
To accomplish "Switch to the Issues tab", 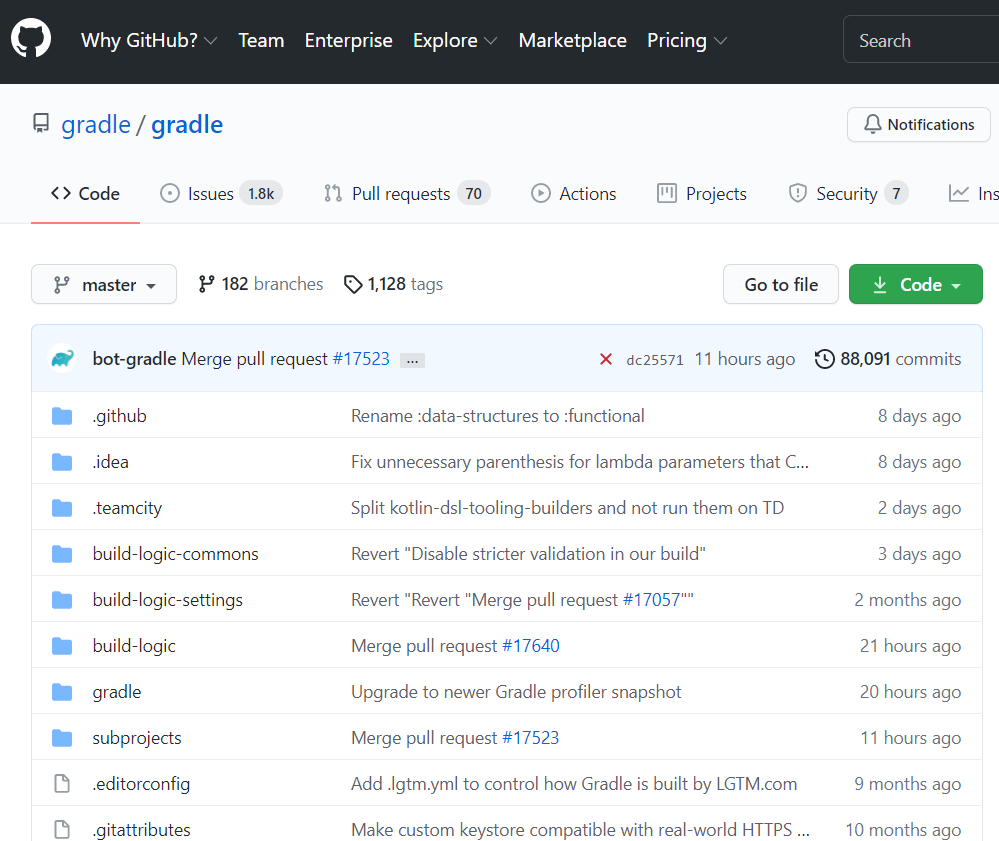I will point(221,194).
